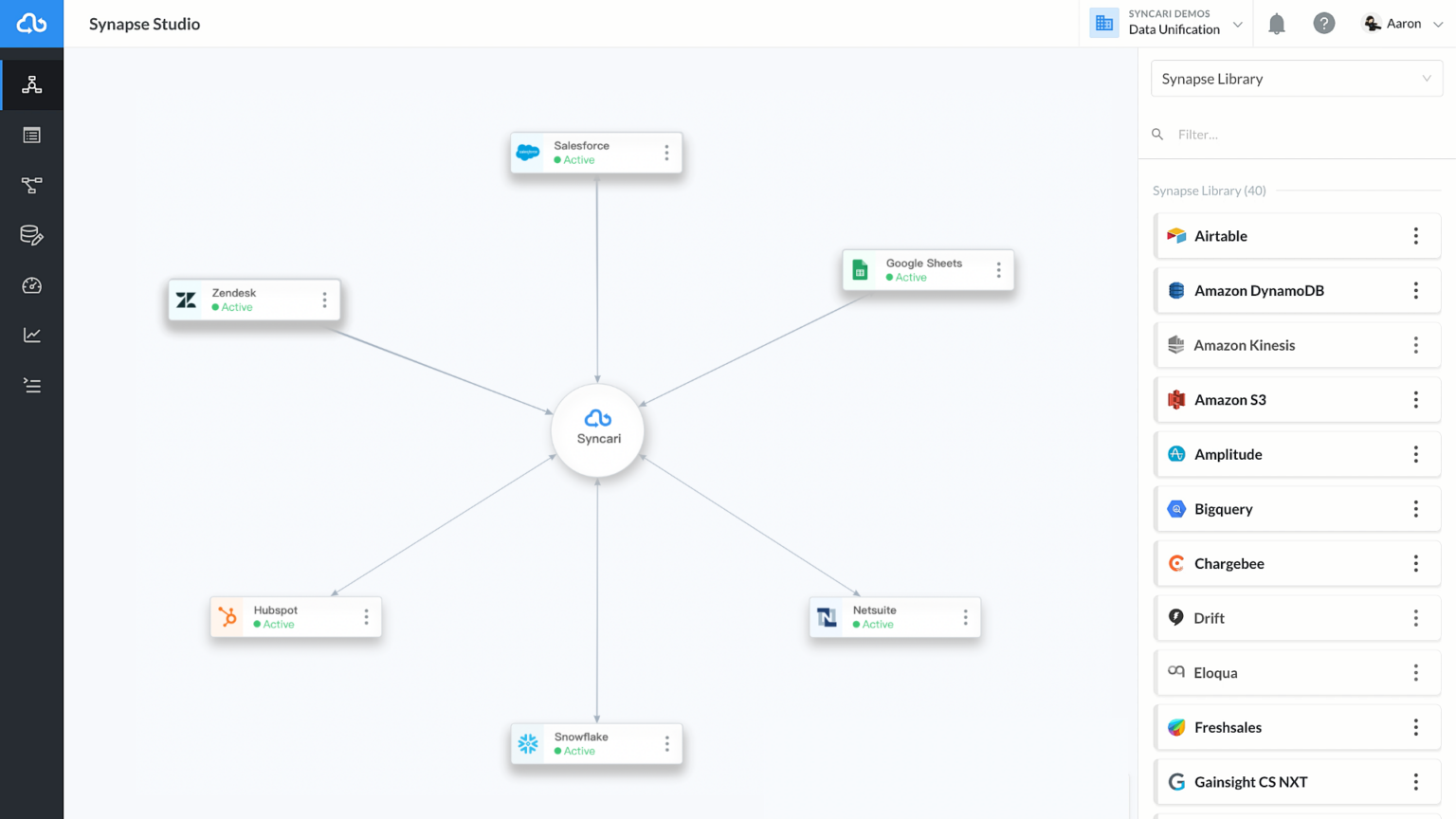Open the Salesforce card options menu

click(x=666, y=153)
